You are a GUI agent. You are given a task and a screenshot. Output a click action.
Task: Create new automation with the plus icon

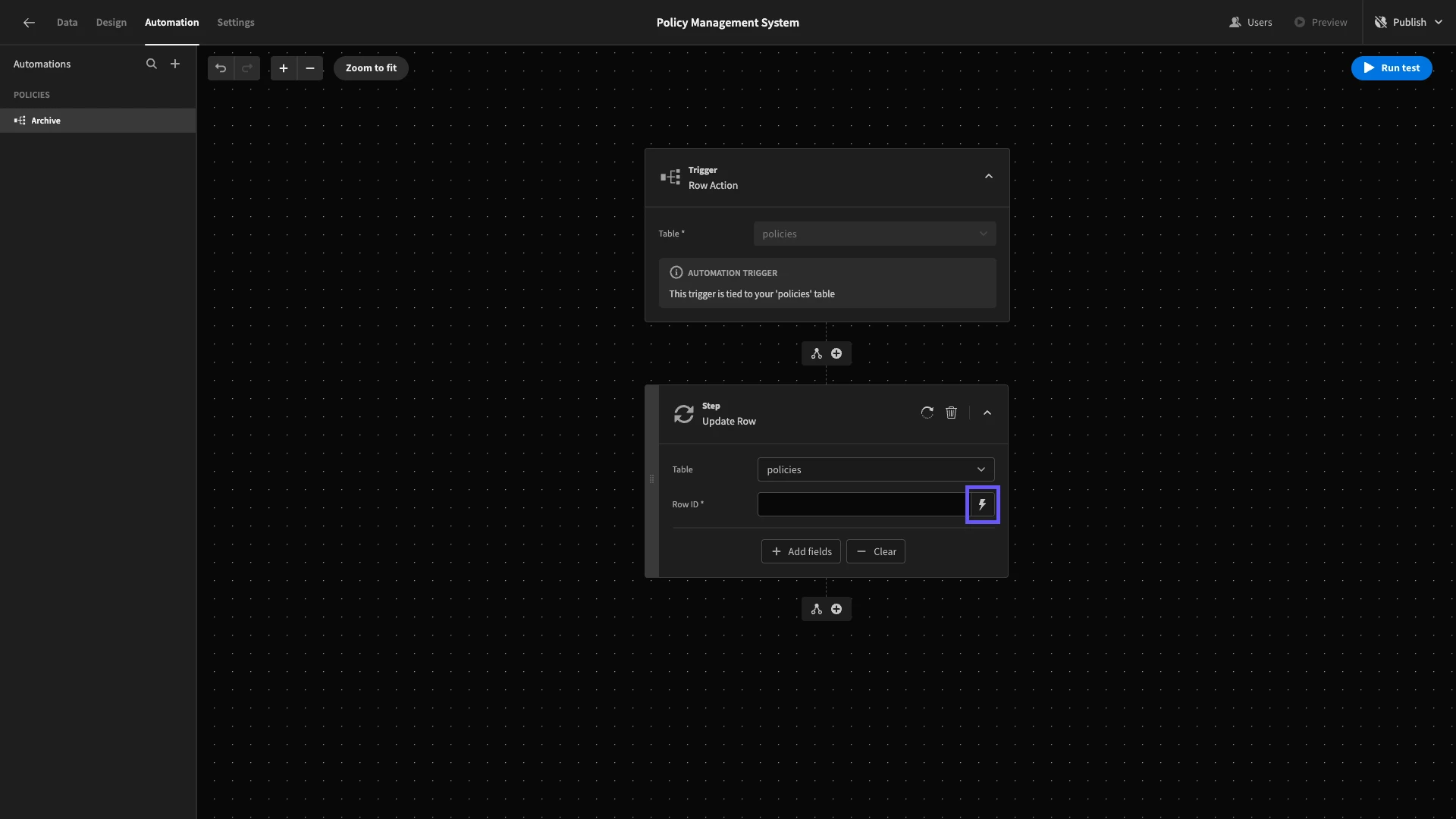pos(175,64)
